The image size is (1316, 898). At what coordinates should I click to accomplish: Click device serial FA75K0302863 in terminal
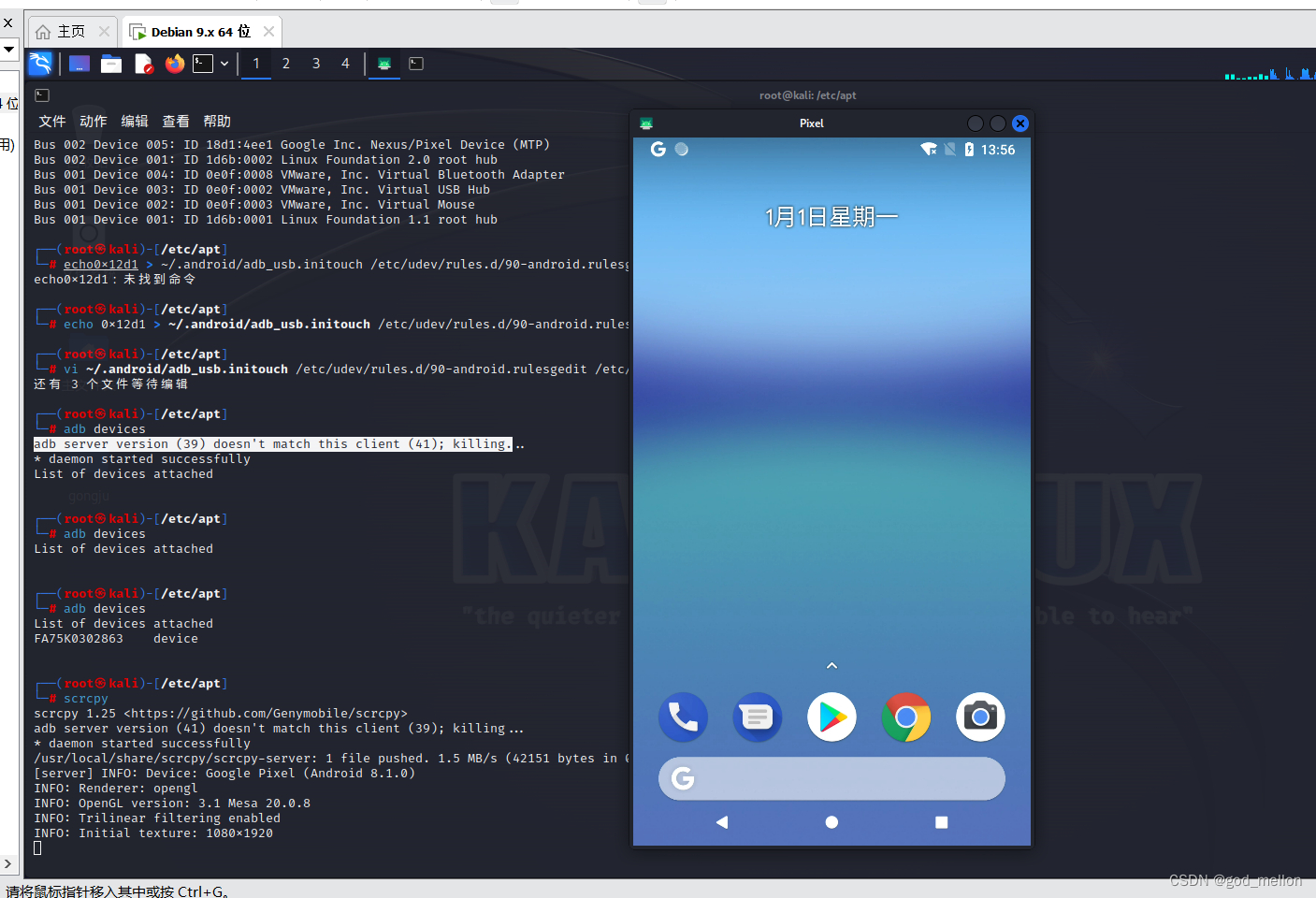pos(79,639)
